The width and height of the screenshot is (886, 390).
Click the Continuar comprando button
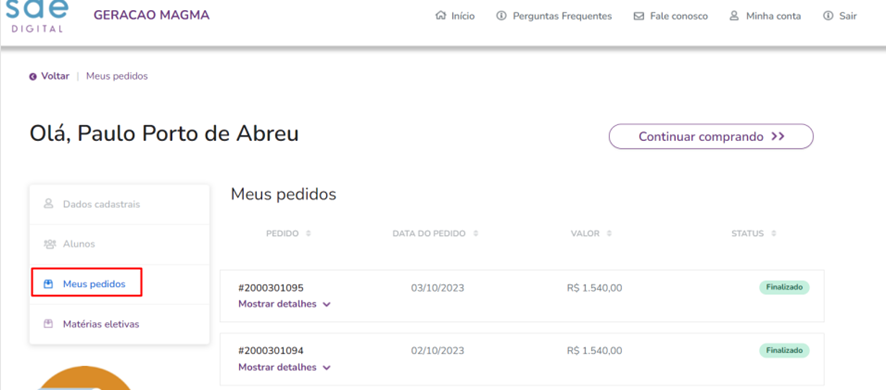point(711,136)
